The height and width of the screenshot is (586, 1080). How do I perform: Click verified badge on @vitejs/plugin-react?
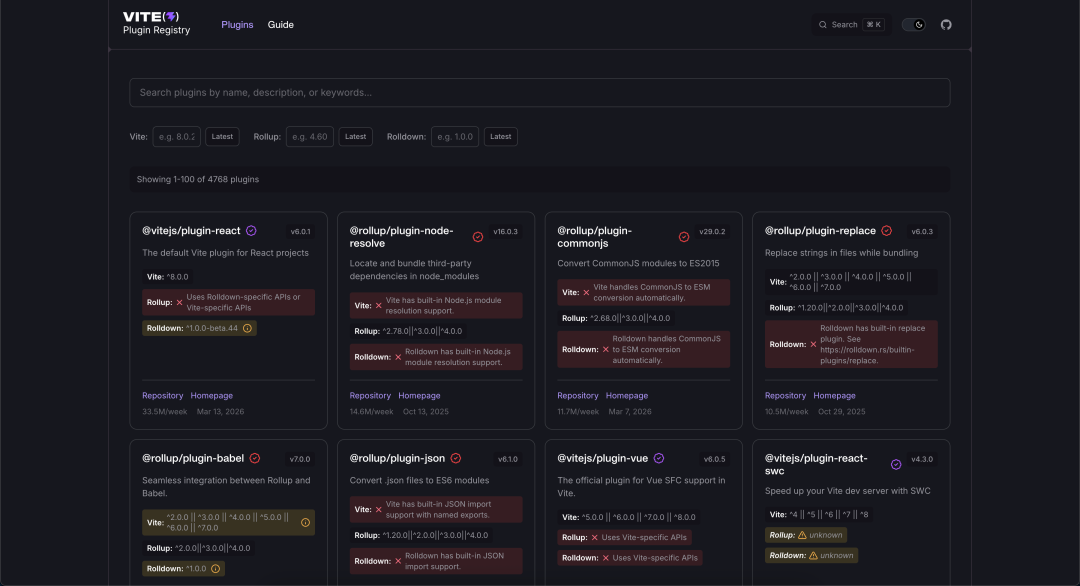tap(251, 231)
